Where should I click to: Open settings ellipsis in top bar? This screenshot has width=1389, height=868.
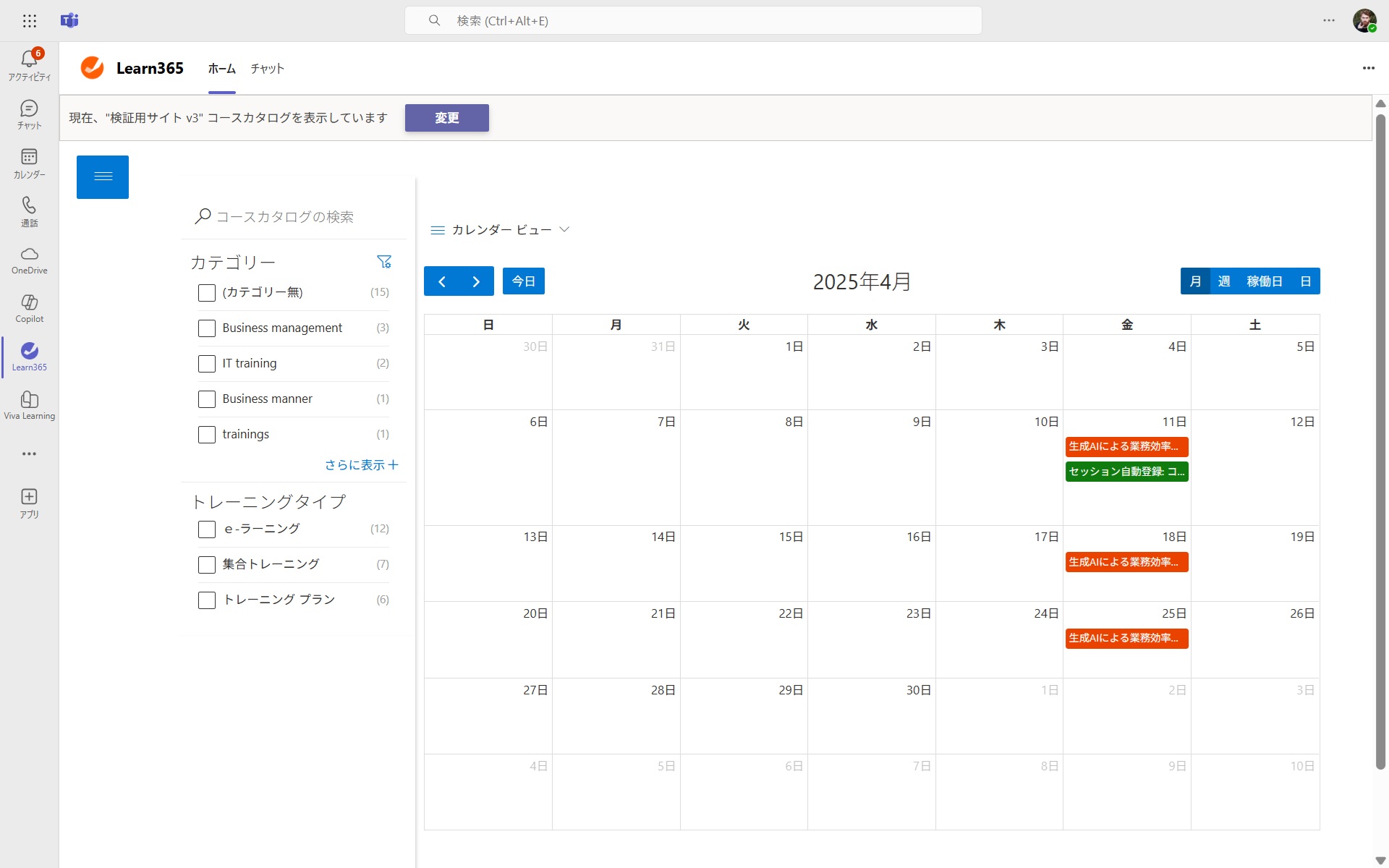click(x=1329, y=20)
